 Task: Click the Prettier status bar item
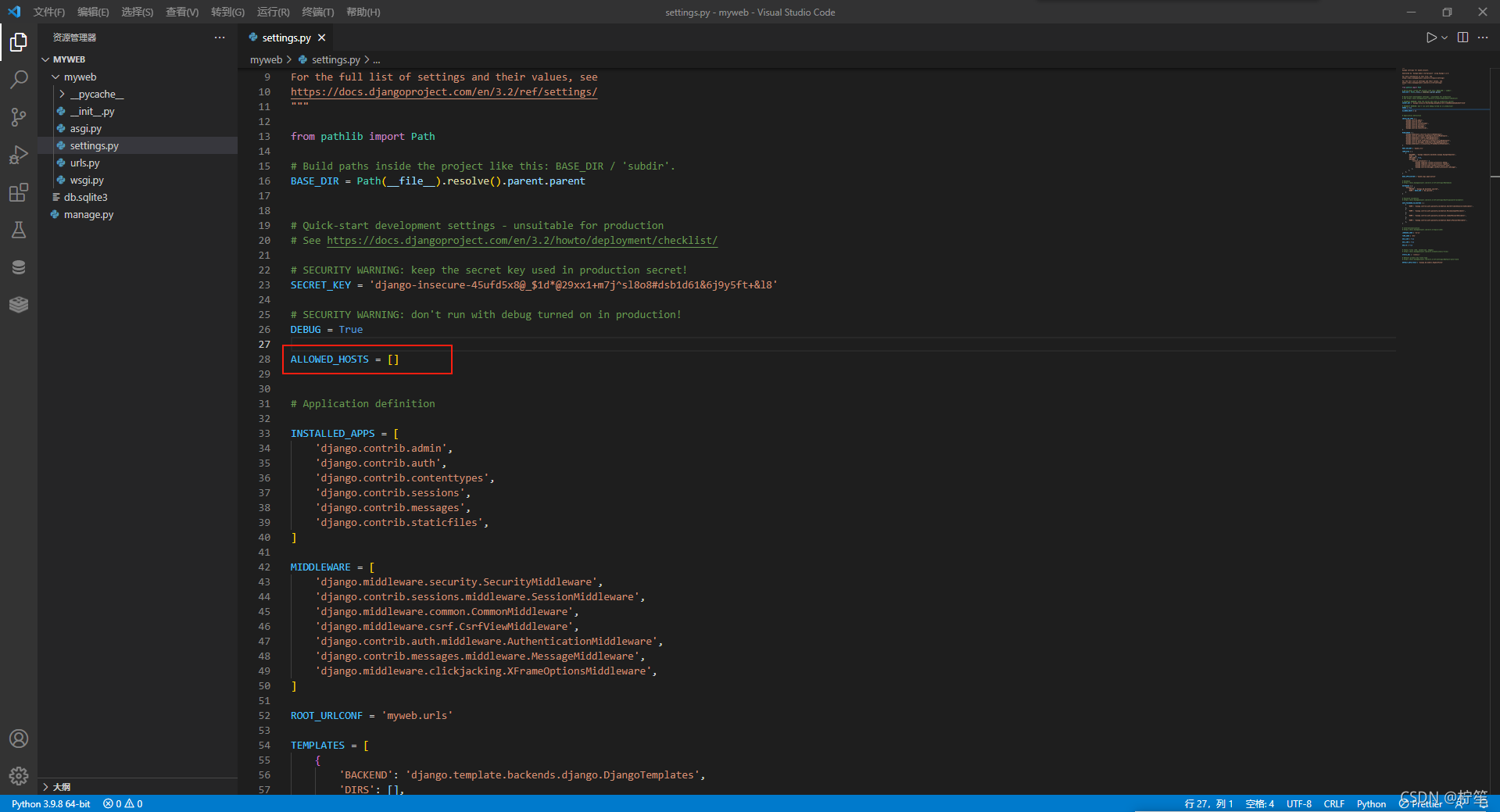point(1420,803)
